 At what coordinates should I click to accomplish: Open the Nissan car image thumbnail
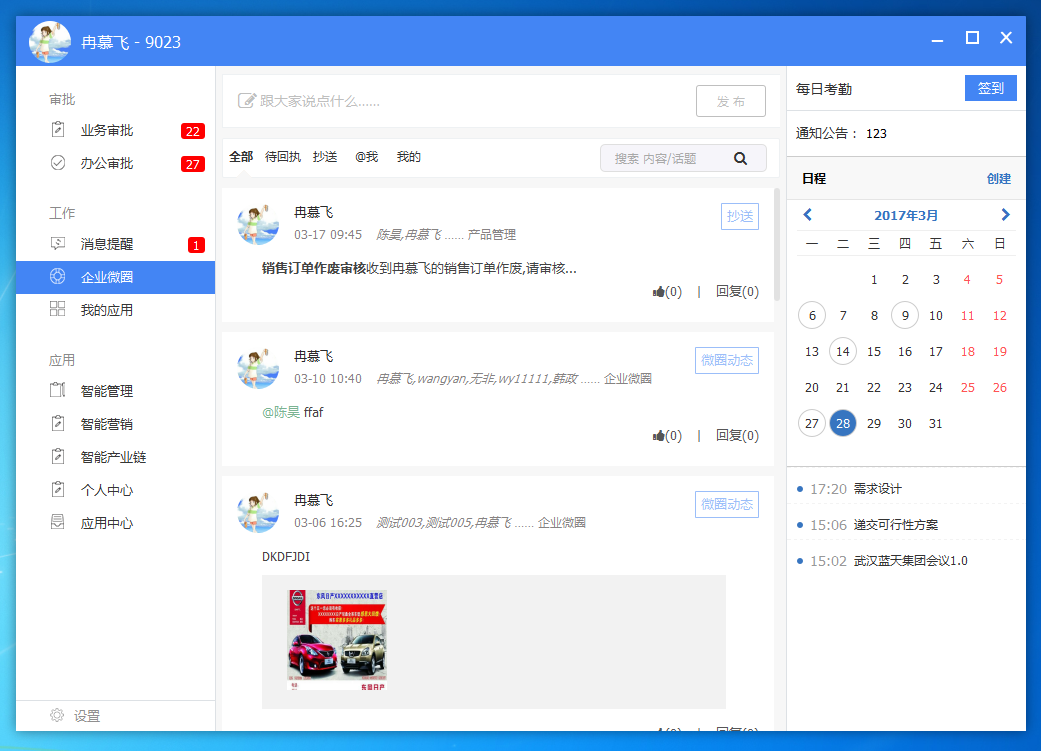pyautogui.click(x=337, y=640)
